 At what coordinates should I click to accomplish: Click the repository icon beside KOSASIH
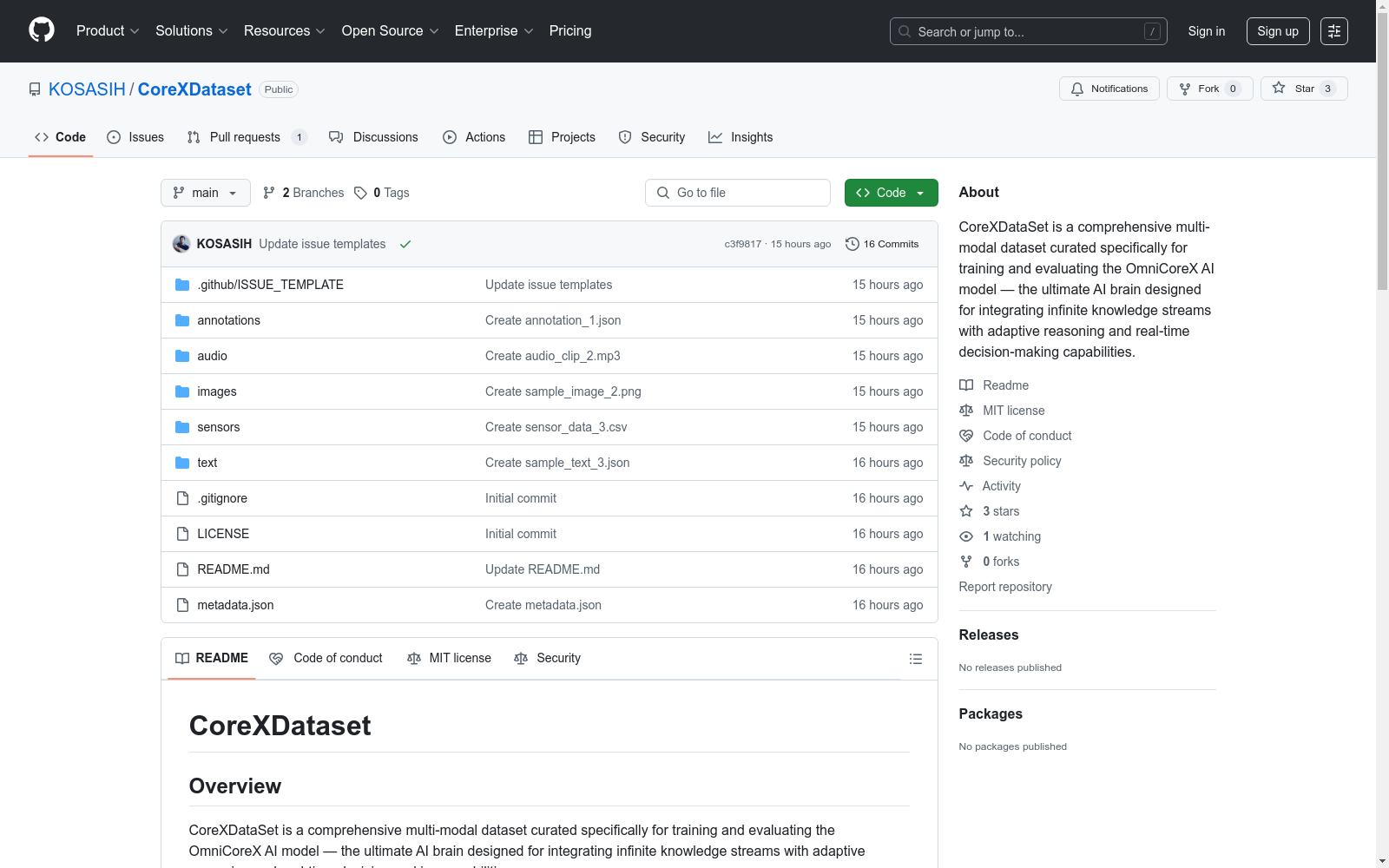(35, 89)
